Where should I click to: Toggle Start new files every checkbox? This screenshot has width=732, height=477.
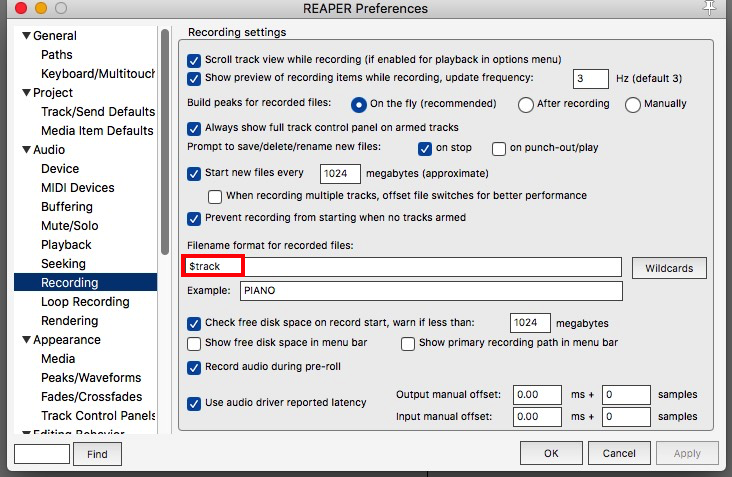tap(194, 174)
